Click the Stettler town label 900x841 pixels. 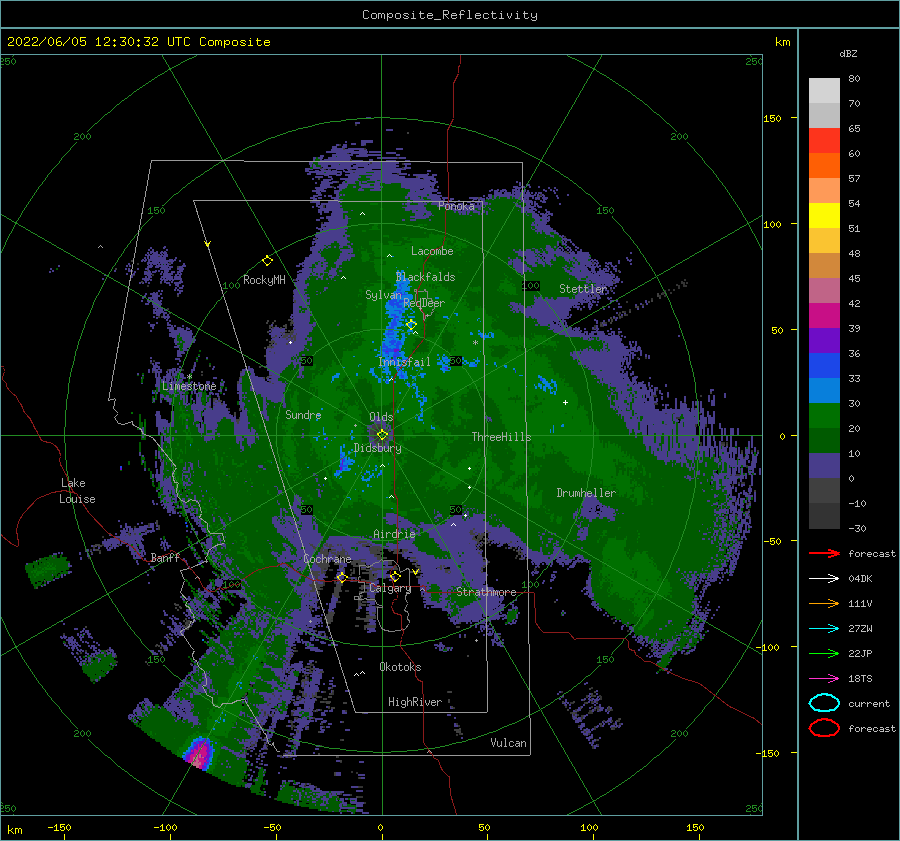583,289
